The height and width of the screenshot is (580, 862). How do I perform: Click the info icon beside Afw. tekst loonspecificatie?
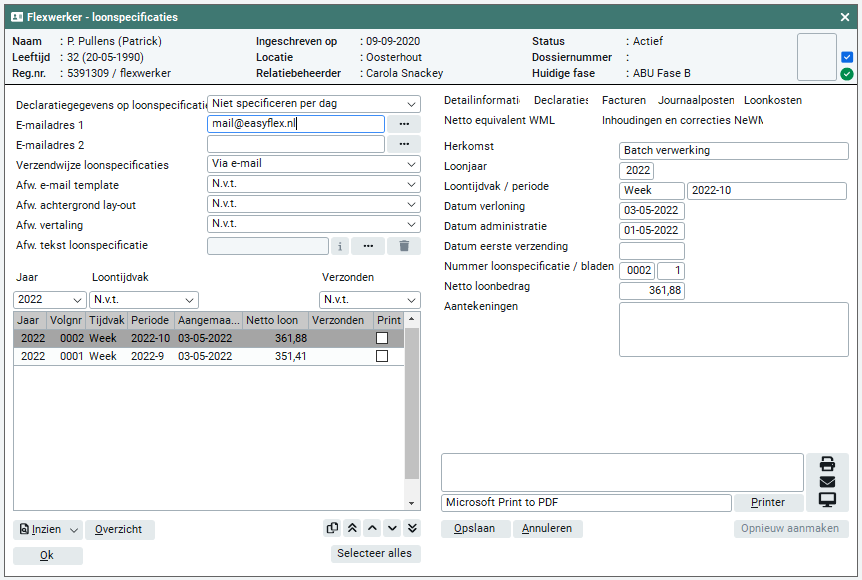340,246
